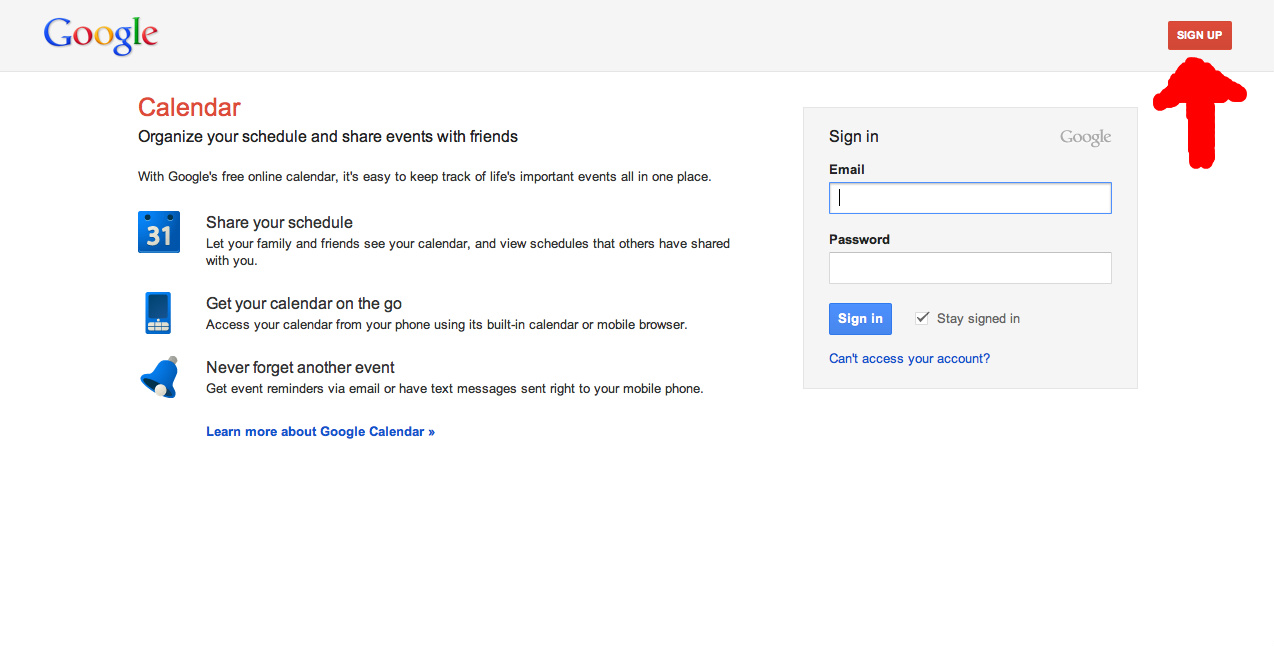Toggle the Stay signed in checkbox
The height and width of the screenshot is (647, 1274).
tap(922, 318)
